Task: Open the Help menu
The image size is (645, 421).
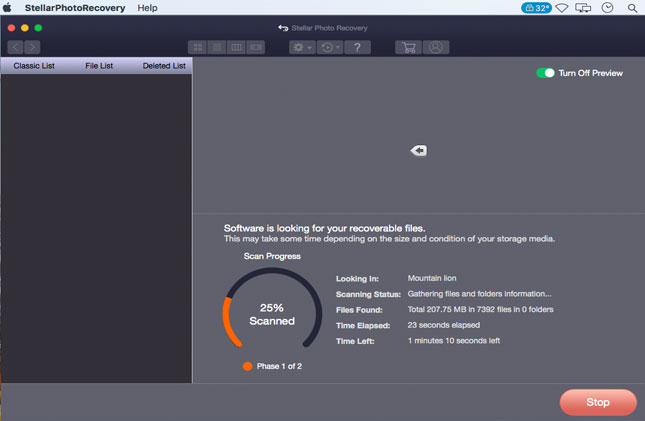Action: coord(147,8)
